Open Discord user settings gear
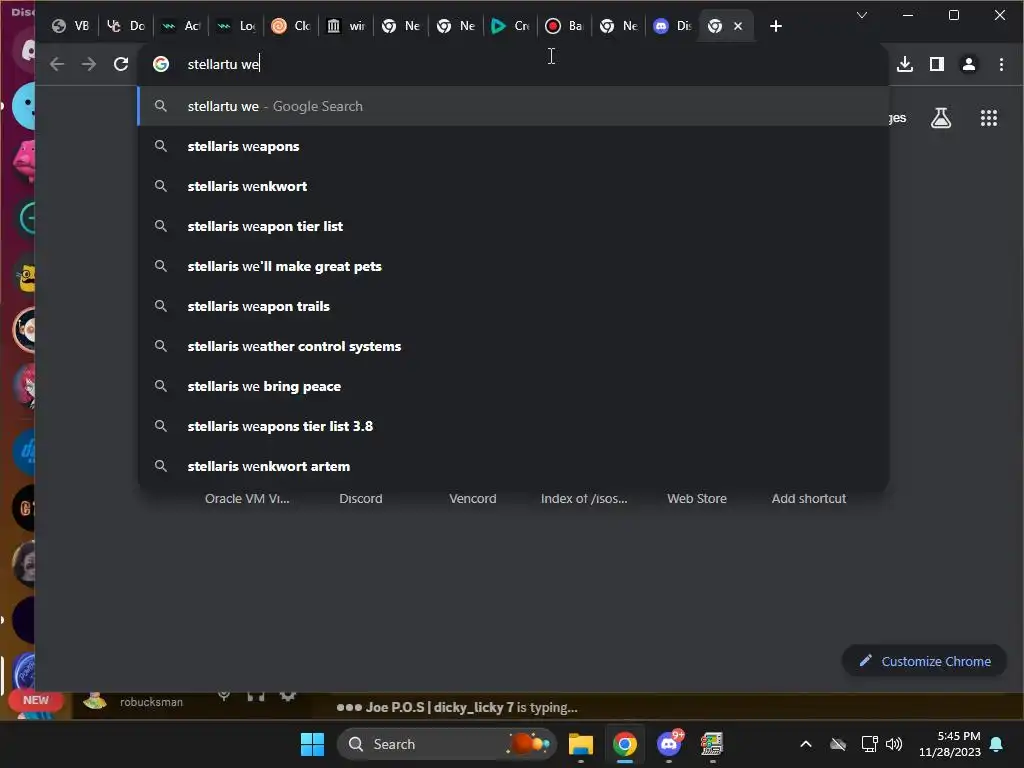Screen dimensions: 1024x768 click(x=287, y=695)
